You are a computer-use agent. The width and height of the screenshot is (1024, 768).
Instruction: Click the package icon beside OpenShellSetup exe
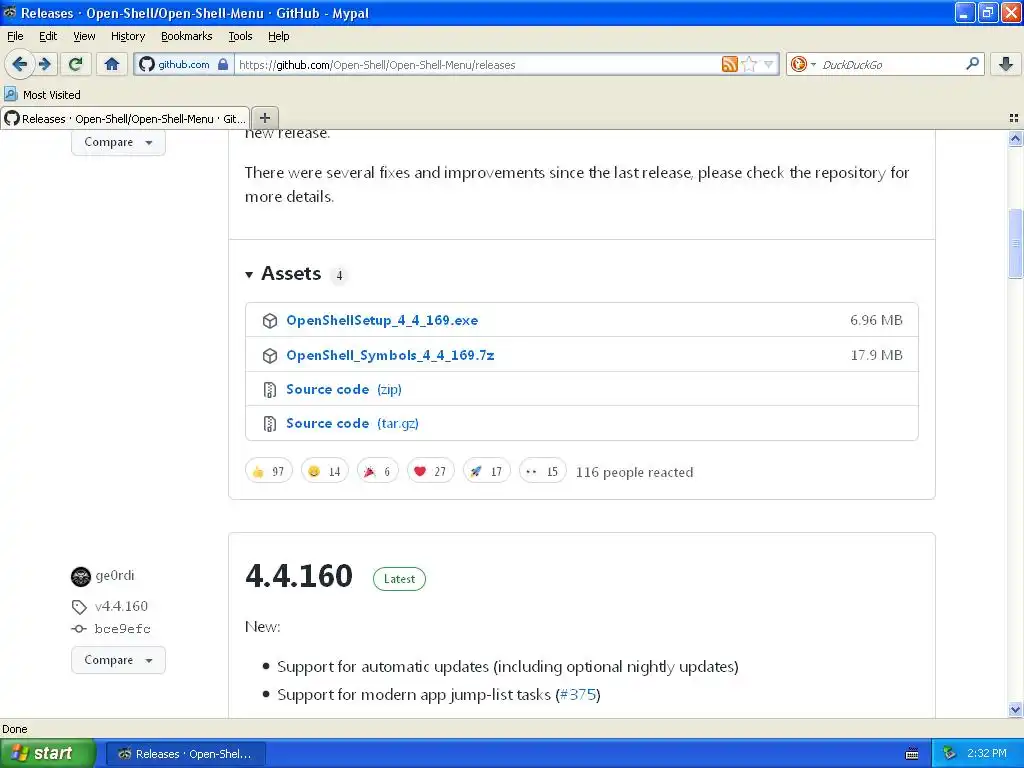[x=270, y=321]
